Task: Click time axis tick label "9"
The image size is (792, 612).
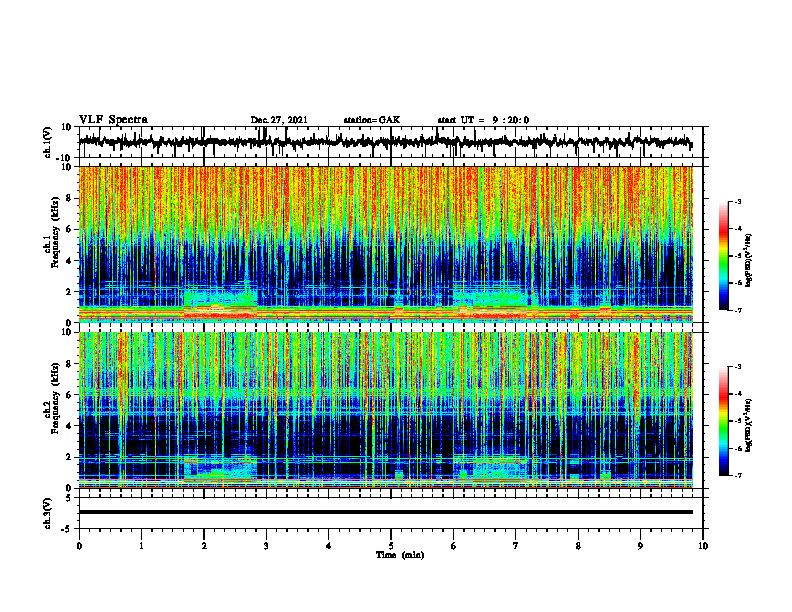Action: pos(640,546)
